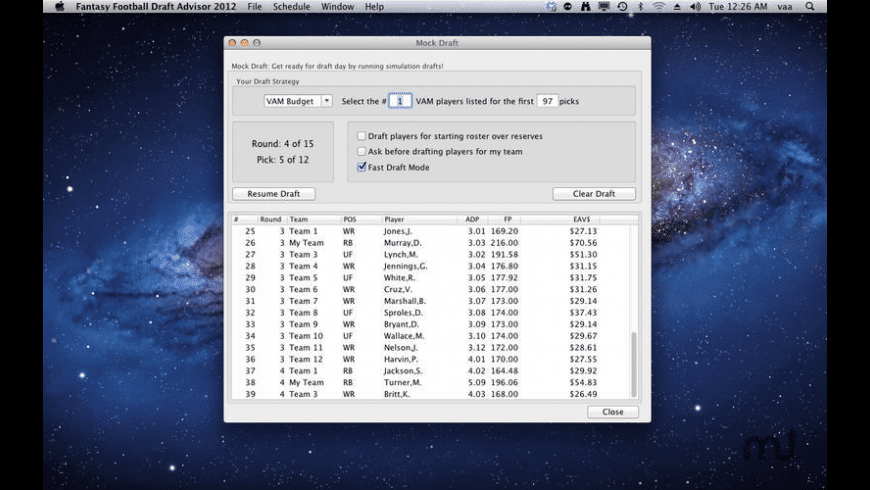
Task: Open the Schedule menu
Action: (291, 6)
